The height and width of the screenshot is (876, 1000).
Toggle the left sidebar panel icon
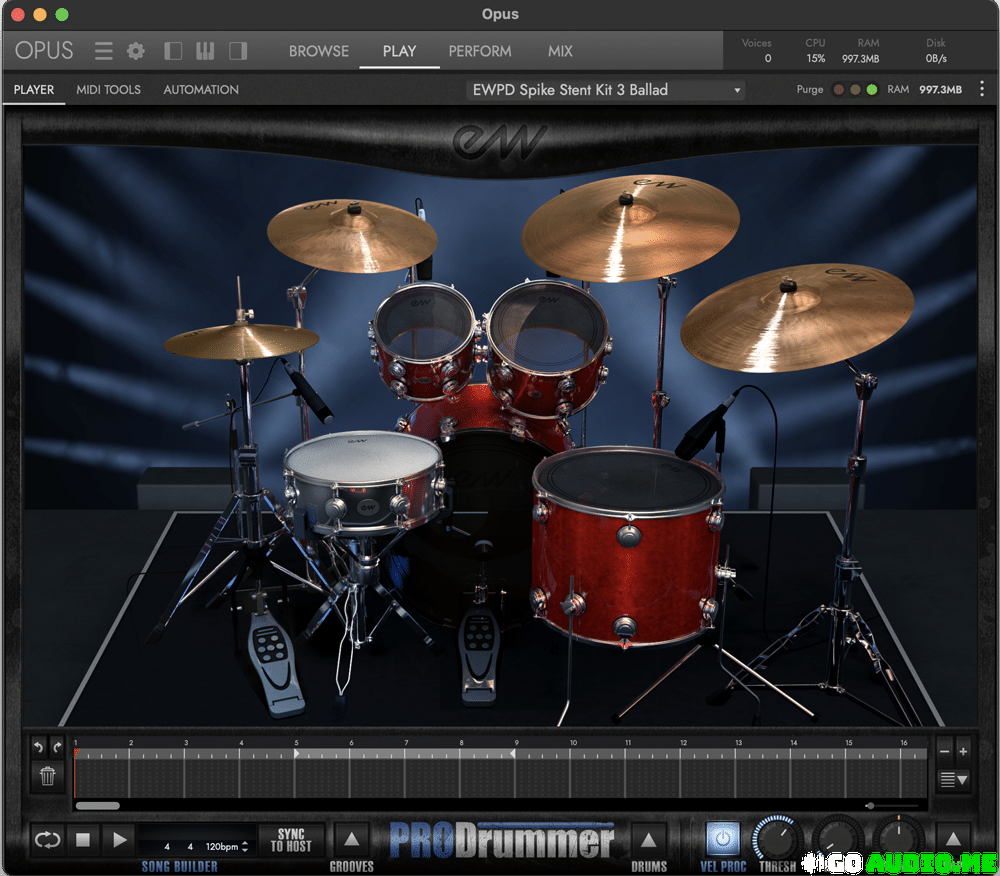coord(173,51)
